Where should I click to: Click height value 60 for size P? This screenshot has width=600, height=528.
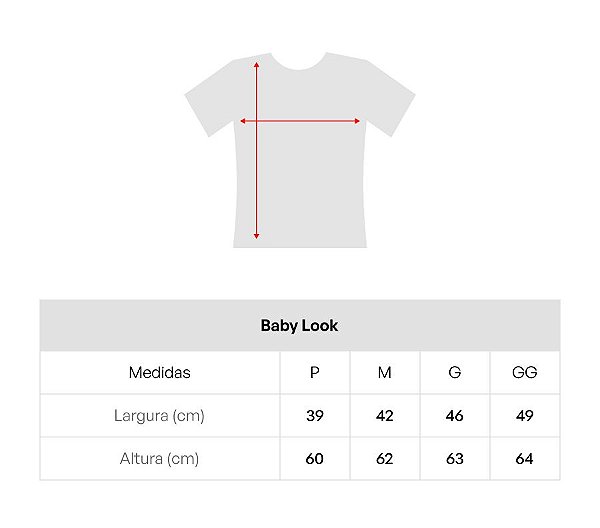[315, 459]
